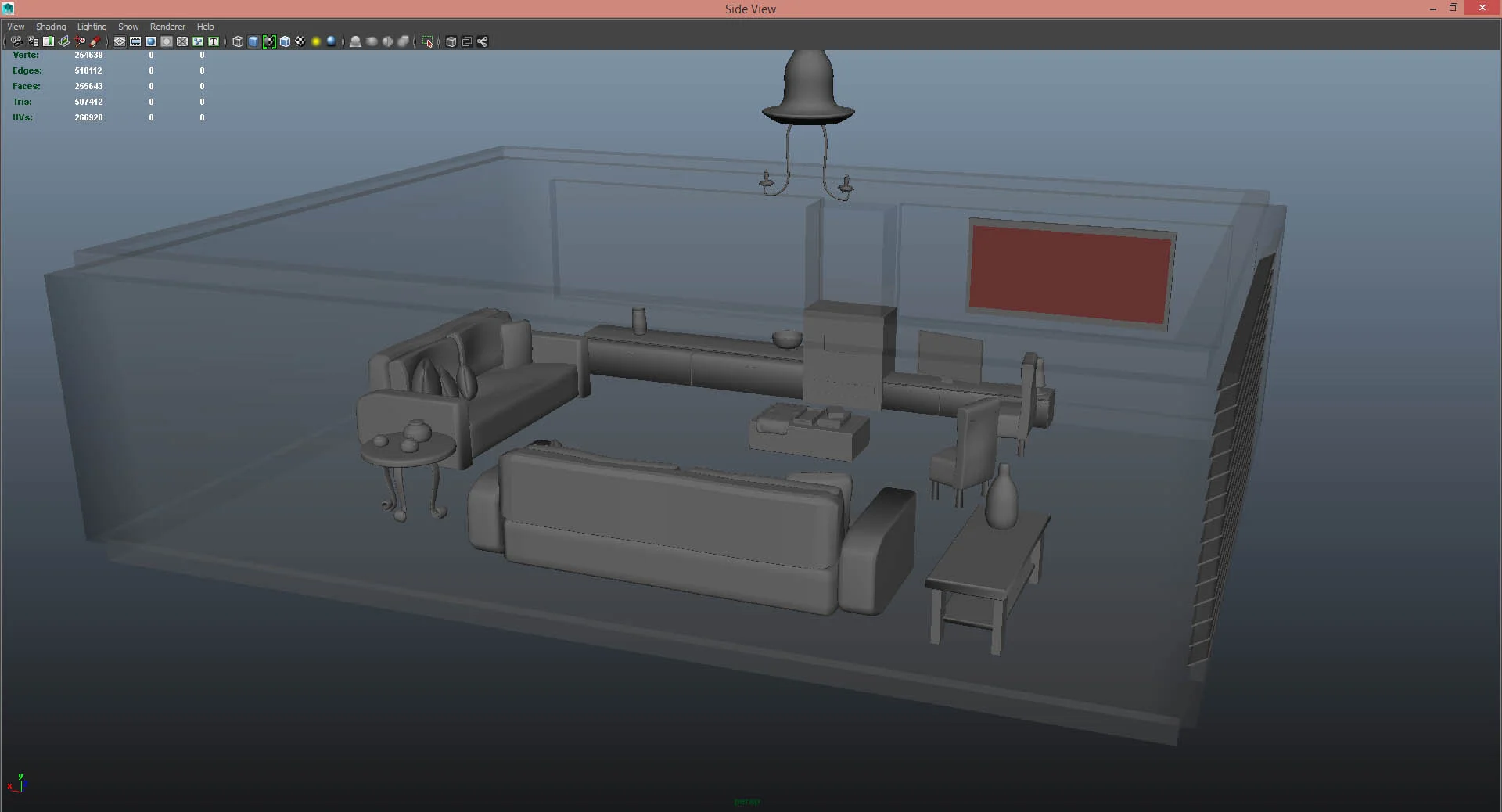Click the blue sphere Shadows icon
Screen dimensions: 1502x812
coord(332,41)
